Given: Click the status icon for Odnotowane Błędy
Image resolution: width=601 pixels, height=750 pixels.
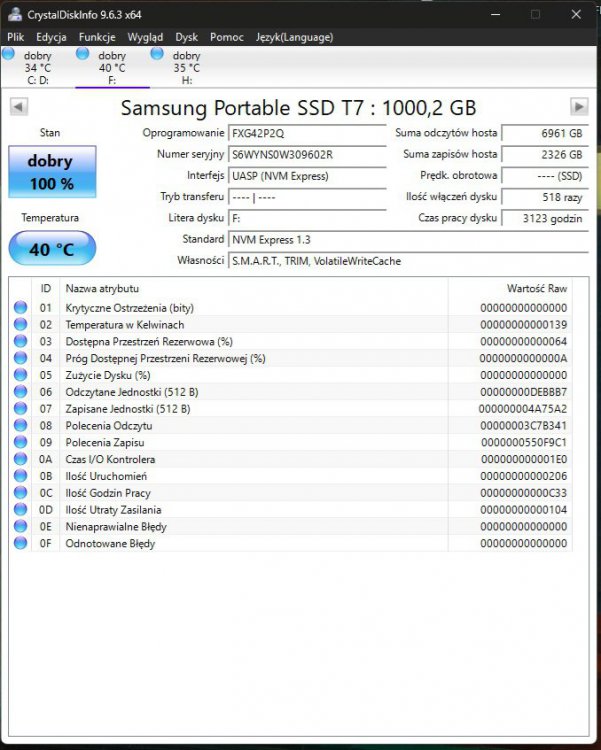Looking at the screenshot, I should [20, 543].
